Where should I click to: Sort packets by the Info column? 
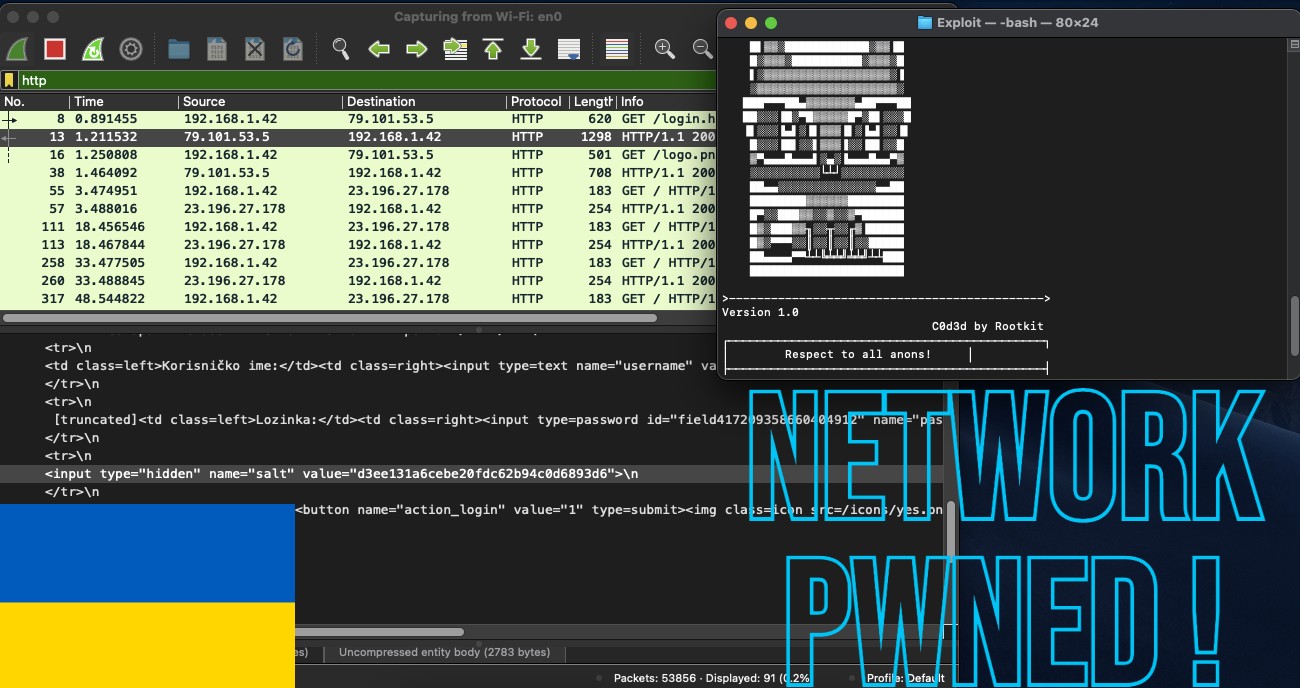666,101
